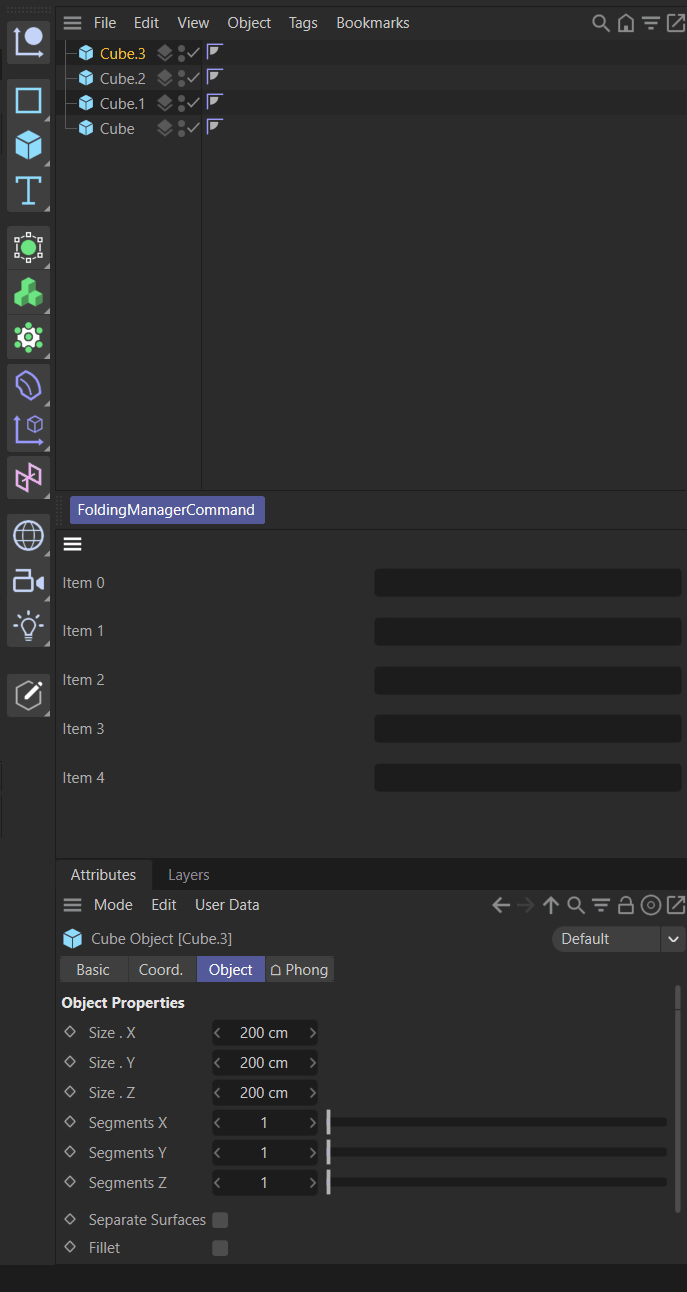Image resolution: width=687 pixels, height=1292 pixels.
Task: Toggle keyframe diamond for Size . X
Action: (x=70, y=1032)
